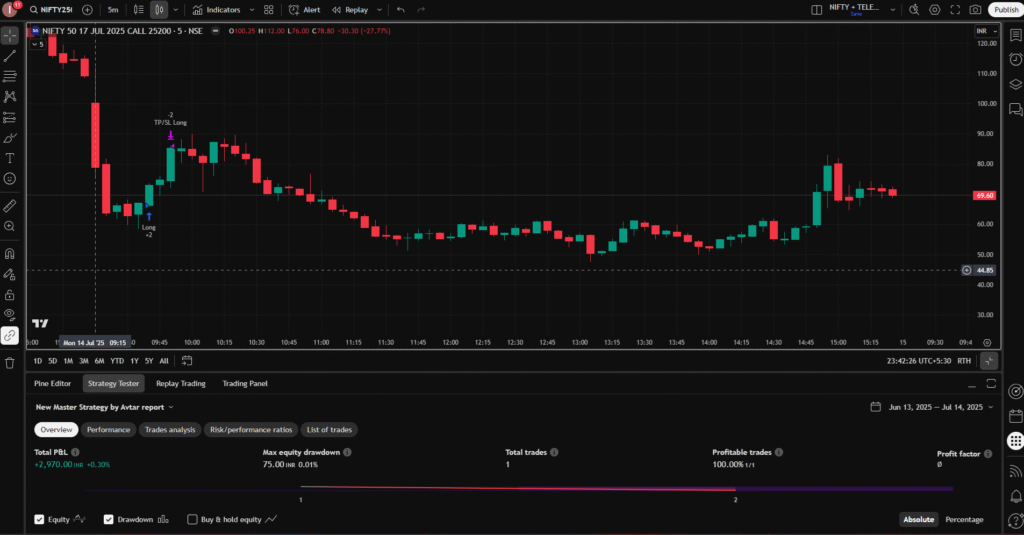Screen dimensions: 1024x535
Task: Change INR price scale currency
Action: pos(986,31)
